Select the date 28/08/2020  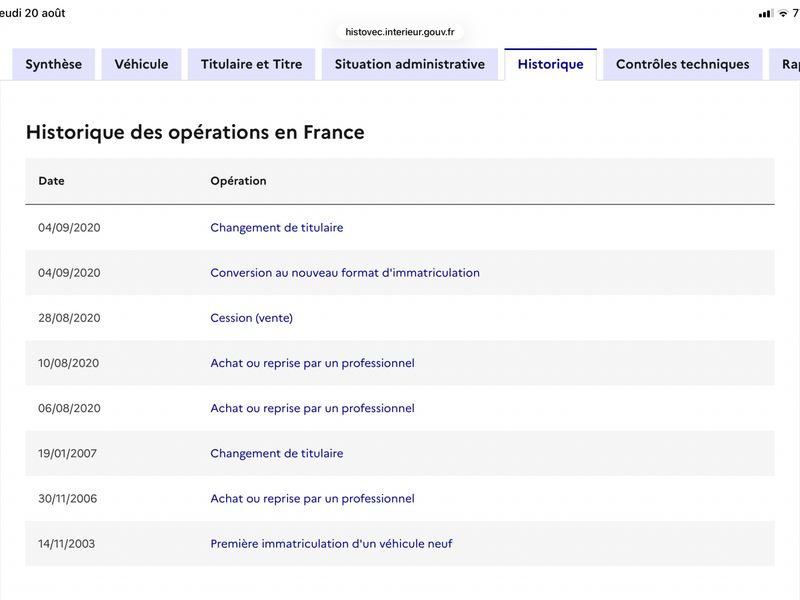[69, 318]
